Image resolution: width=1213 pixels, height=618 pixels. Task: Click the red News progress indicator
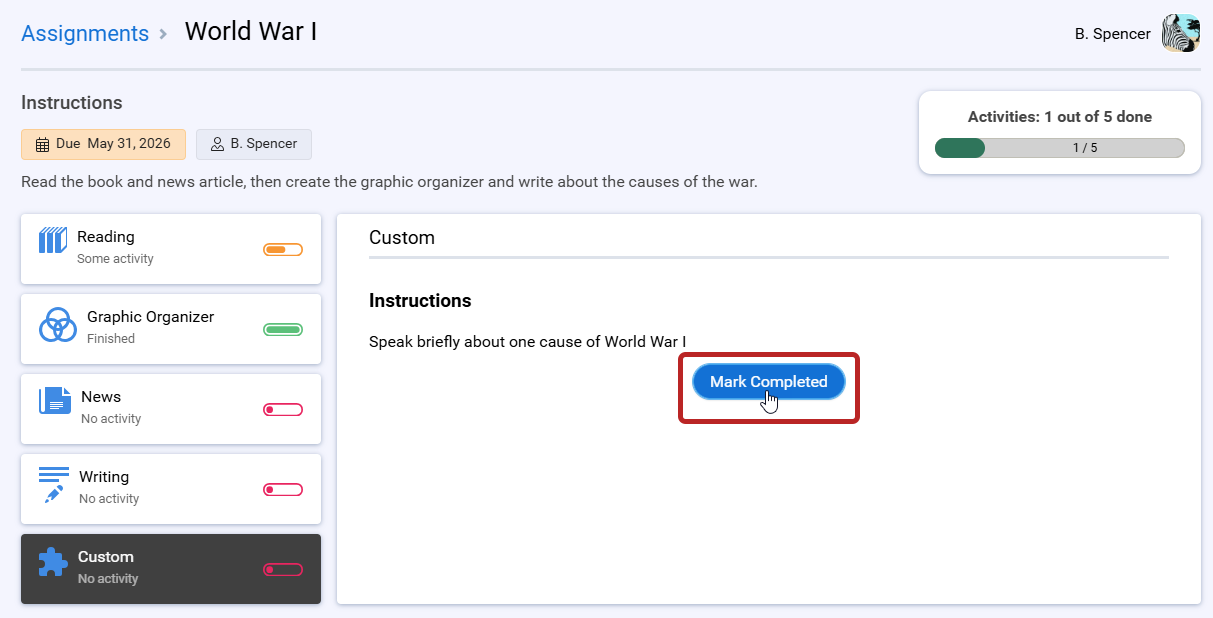click(x=283, y=410)
